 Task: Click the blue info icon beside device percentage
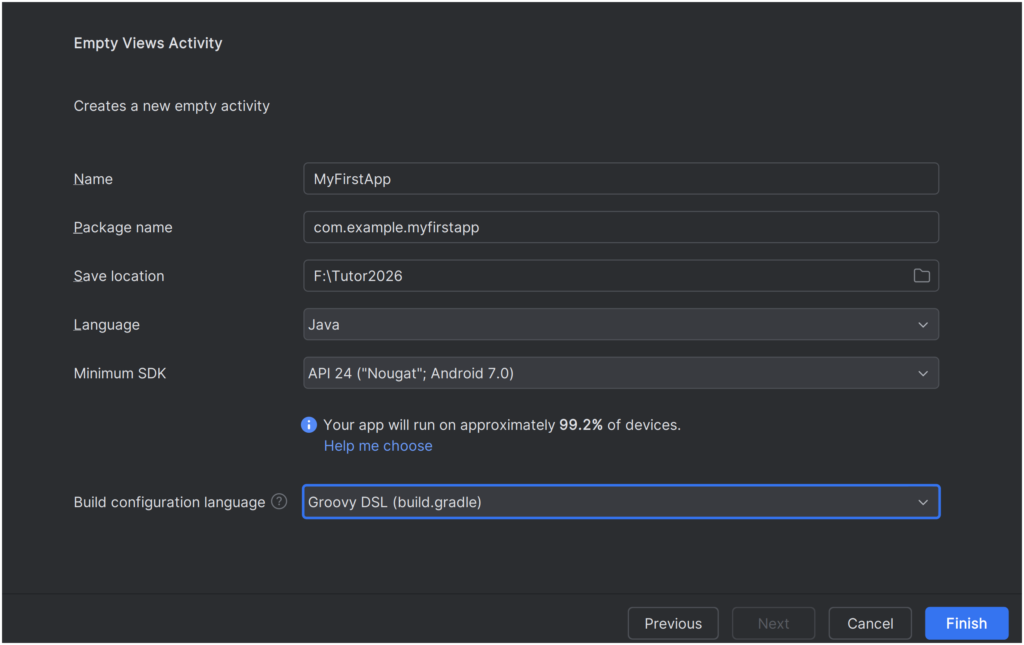pyautogui.click(x=309, y=425)
